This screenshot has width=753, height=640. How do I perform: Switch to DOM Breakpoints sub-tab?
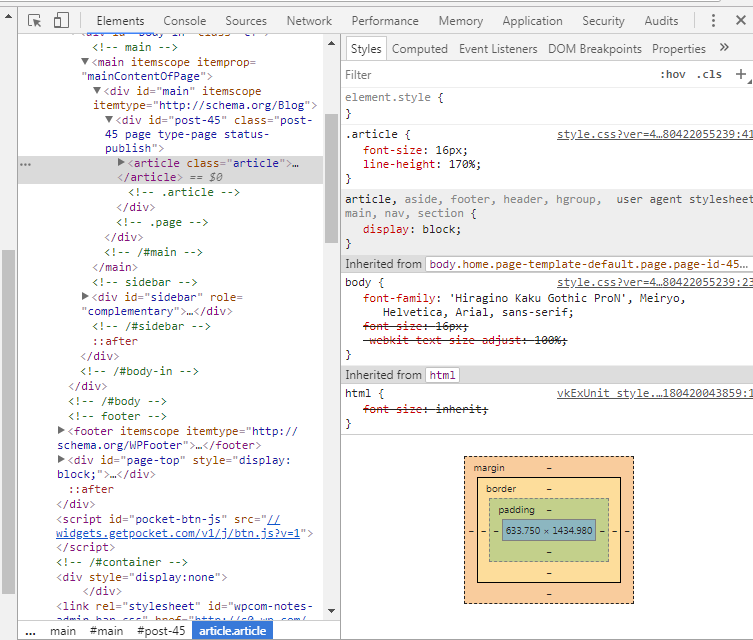click(x=595, y=48)
